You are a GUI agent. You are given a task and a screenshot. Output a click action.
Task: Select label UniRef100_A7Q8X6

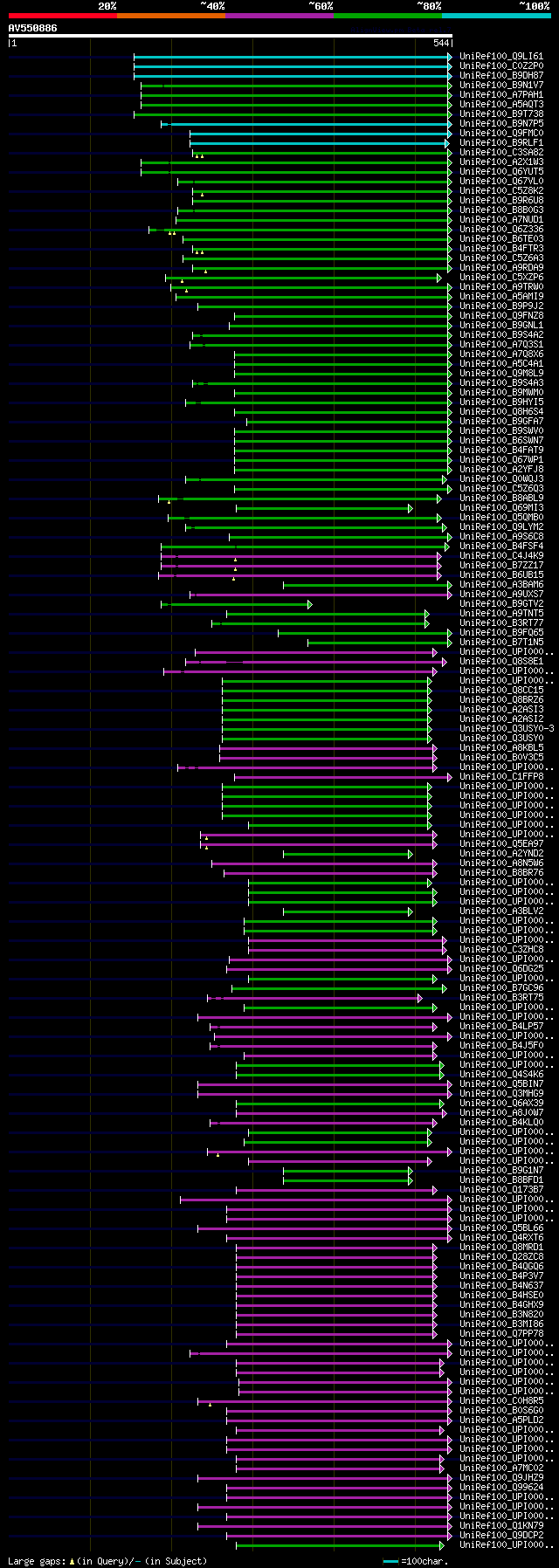point(501,354)
